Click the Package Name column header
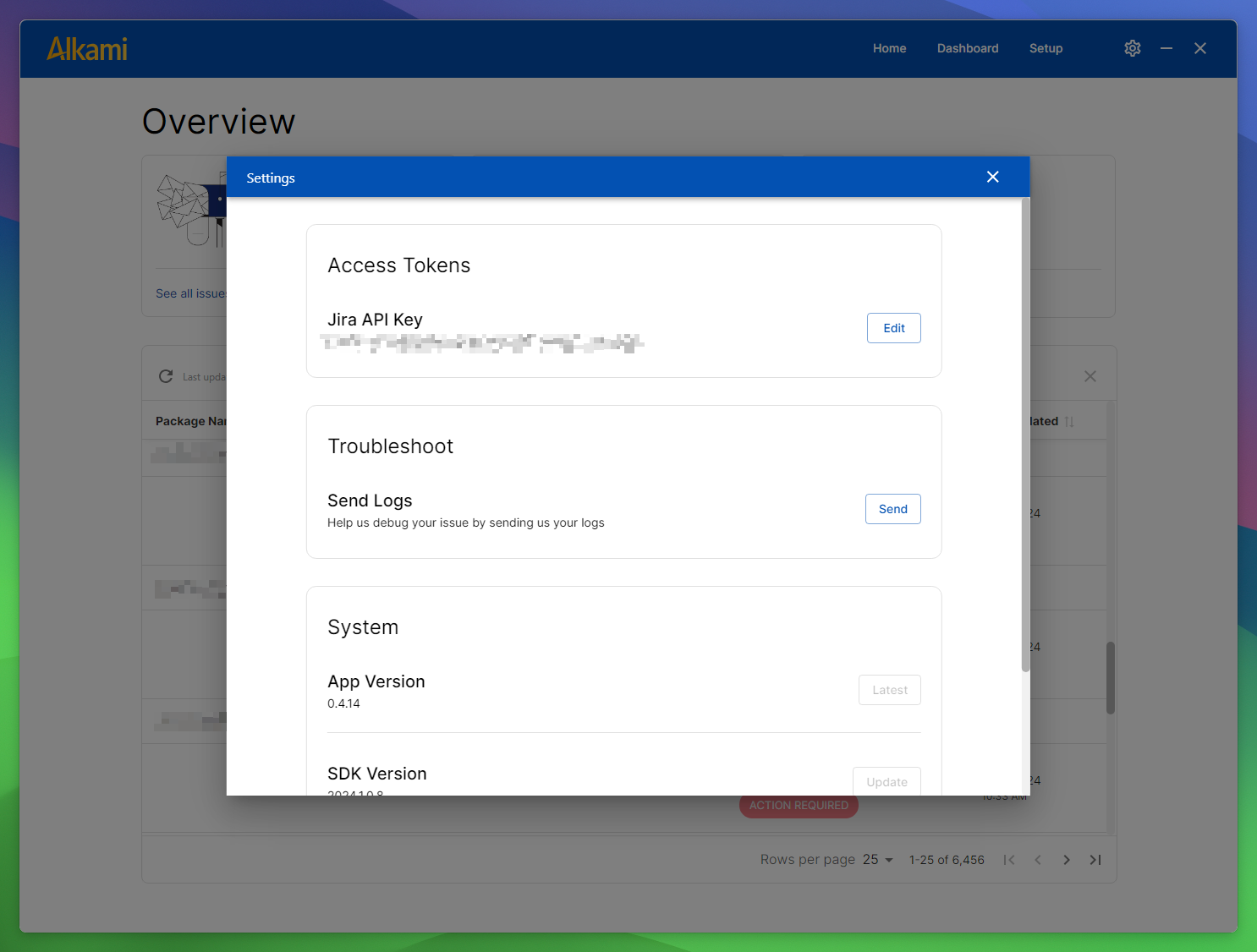The width and height of the screenshot is (1257, 952). [191, 421]
